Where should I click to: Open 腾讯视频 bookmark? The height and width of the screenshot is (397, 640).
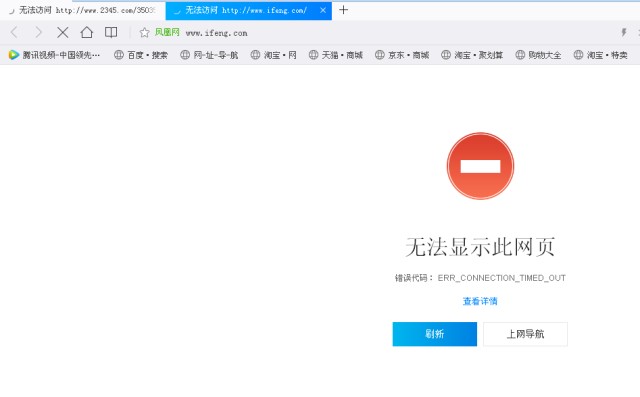click(x=54, y=55)
